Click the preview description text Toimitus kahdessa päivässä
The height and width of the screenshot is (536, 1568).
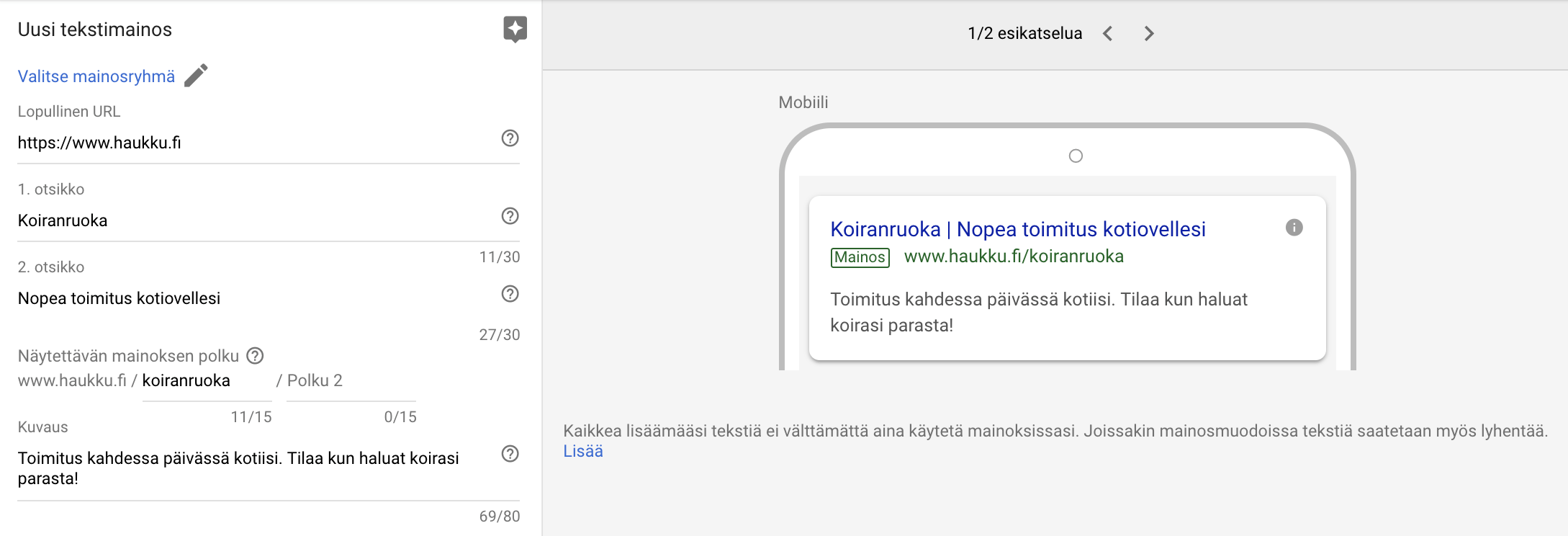click(x=1039, y=313)
